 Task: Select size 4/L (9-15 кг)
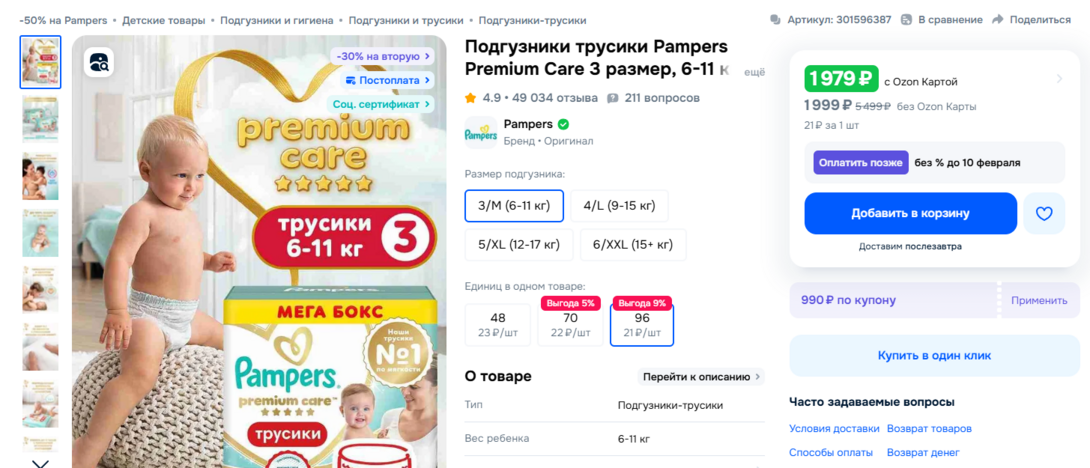619,206
